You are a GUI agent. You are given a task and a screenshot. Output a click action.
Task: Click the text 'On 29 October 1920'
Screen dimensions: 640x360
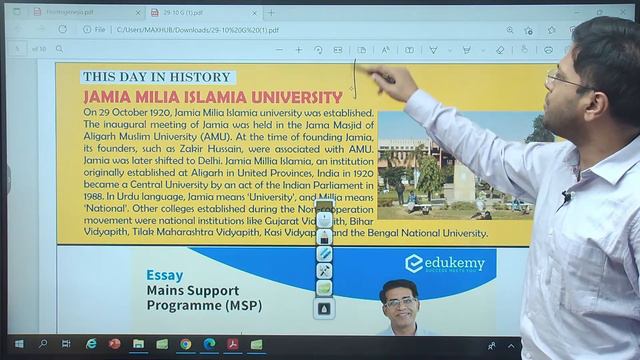pos(128,112)
